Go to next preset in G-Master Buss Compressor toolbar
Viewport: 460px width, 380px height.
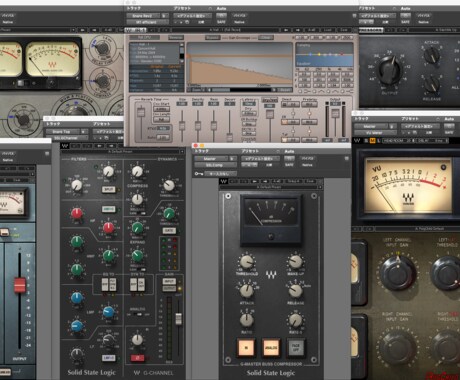[265, 181]
